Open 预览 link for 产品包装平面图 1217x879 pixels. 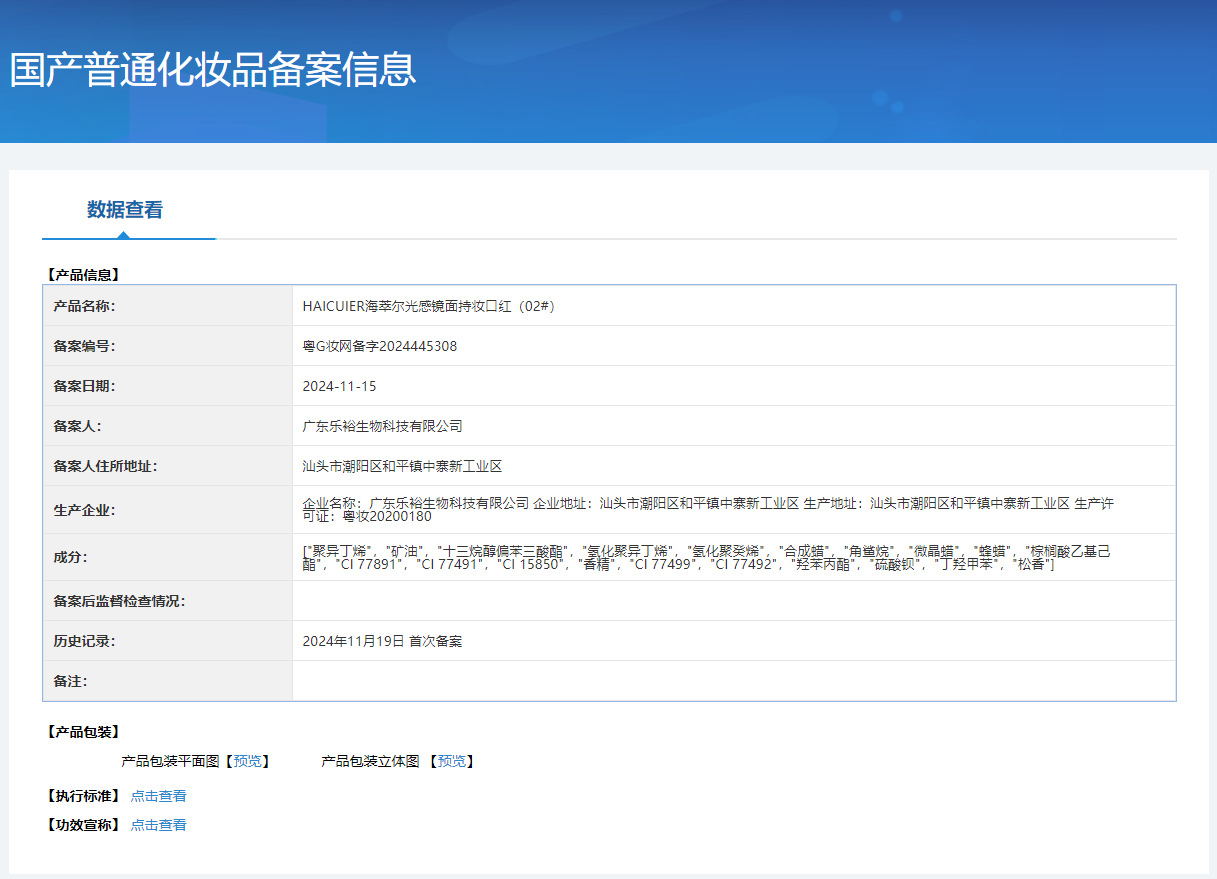pos(247,761)
